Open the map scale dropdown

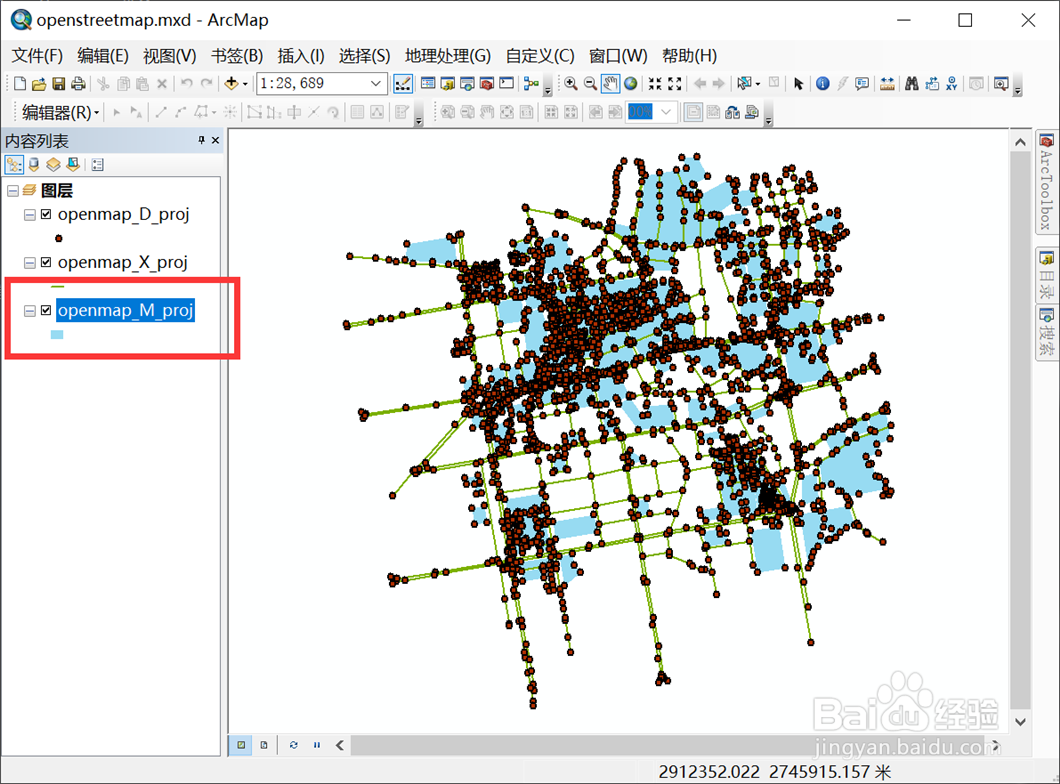click(376, 83)
